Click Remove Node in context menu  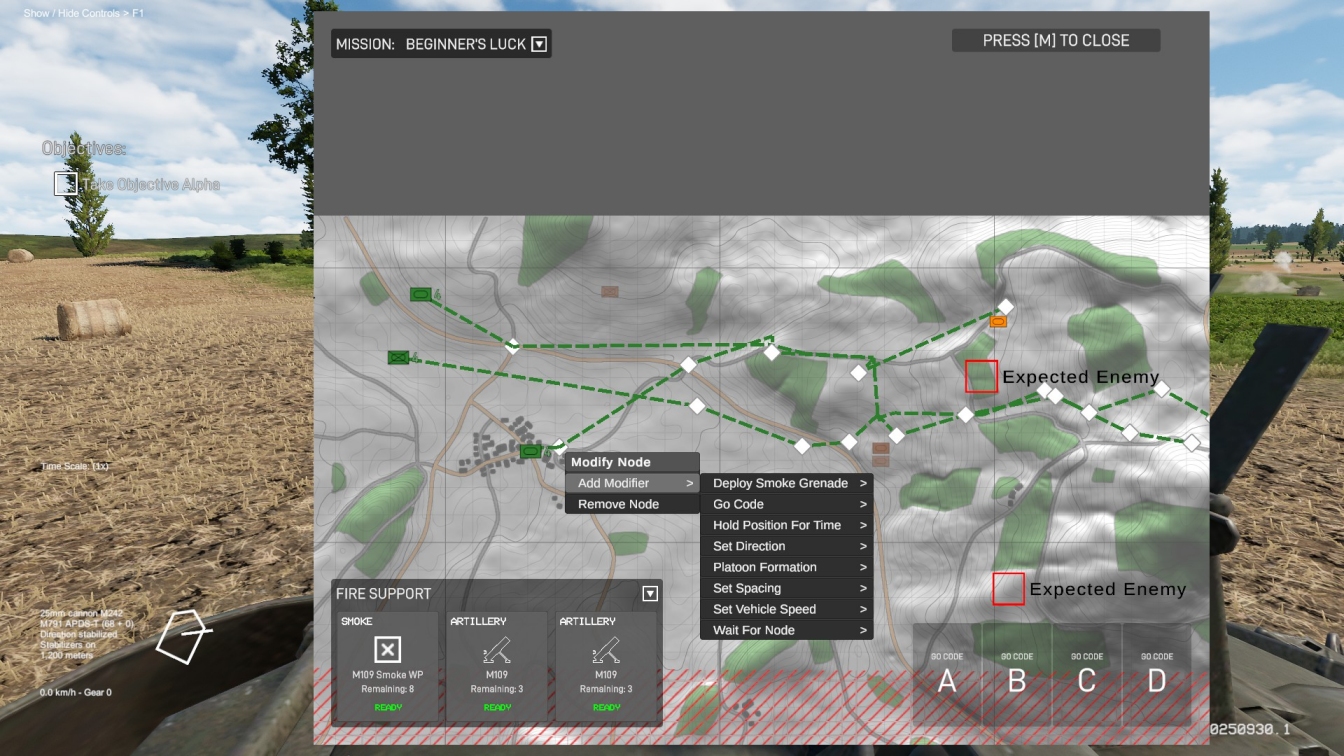(618, 504)
